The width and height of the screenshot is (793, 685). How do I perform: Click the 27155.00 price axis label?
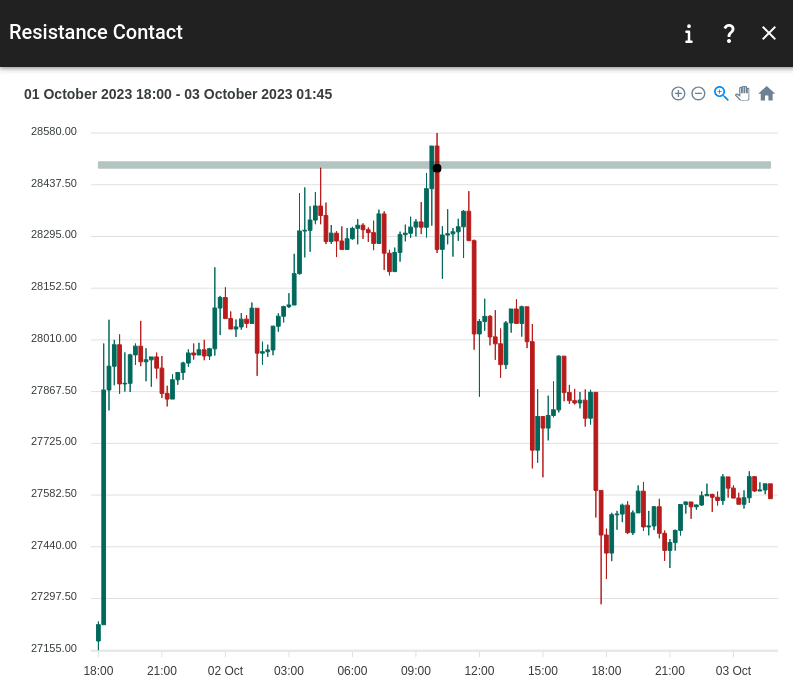[54, 649]
